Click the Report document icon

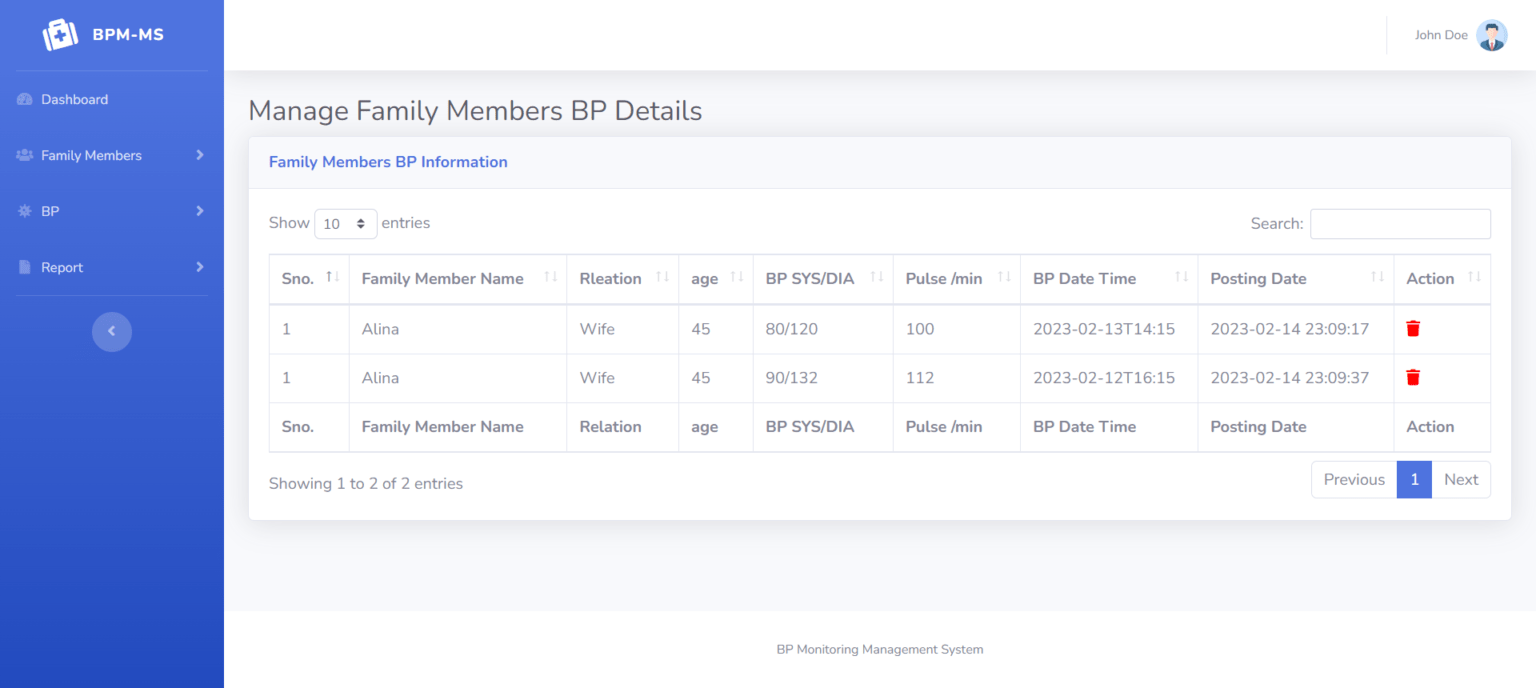coord(24,267)
